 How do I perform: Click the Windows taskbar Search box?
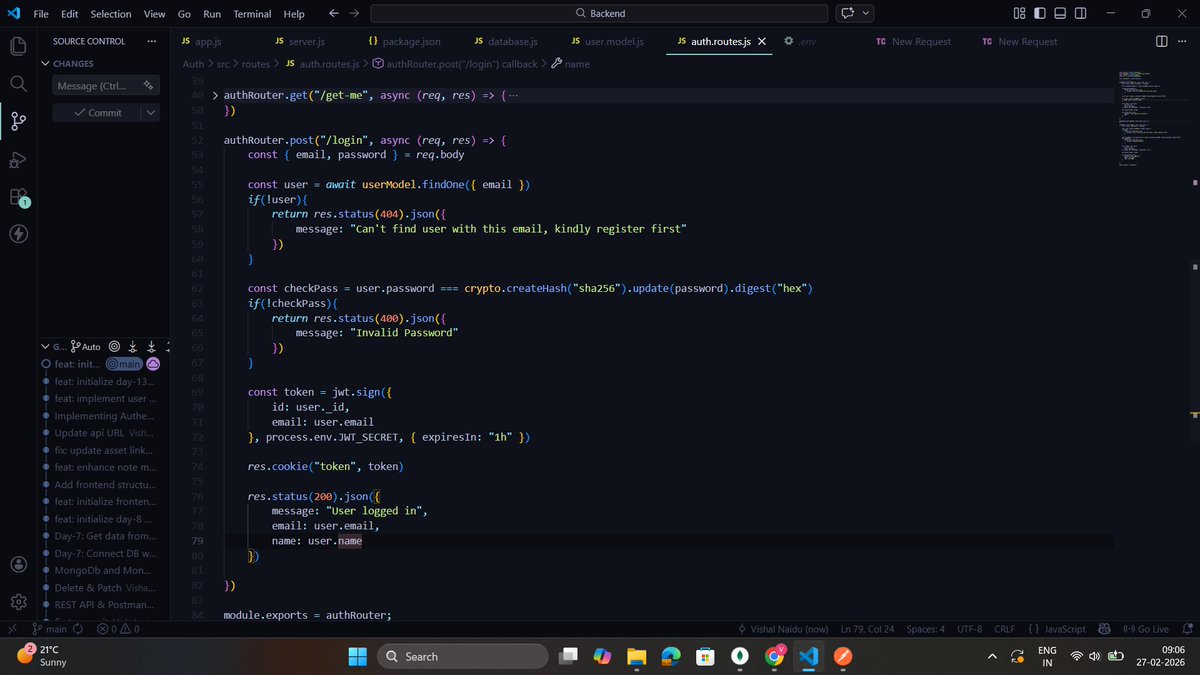463,656
